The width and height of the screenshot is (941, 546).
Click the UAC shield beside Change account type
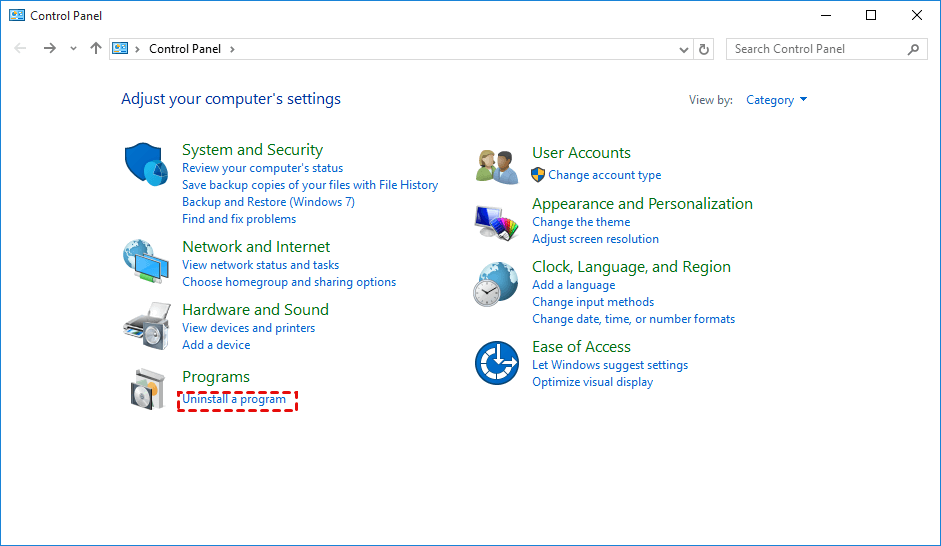(x=538, y=175)
